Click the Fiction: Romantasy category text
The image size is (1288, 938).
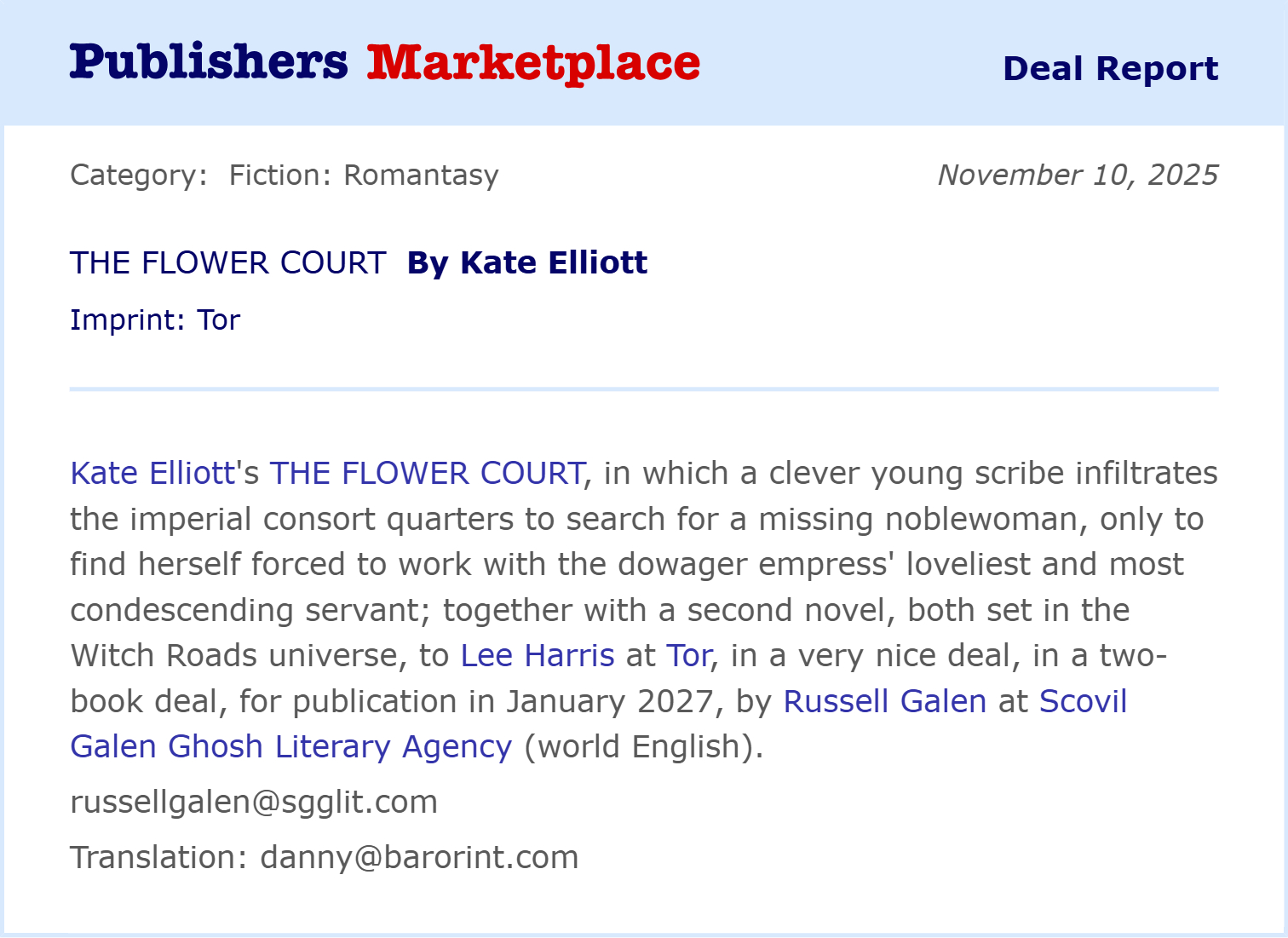pyautogui.click(x=364, y=176)
